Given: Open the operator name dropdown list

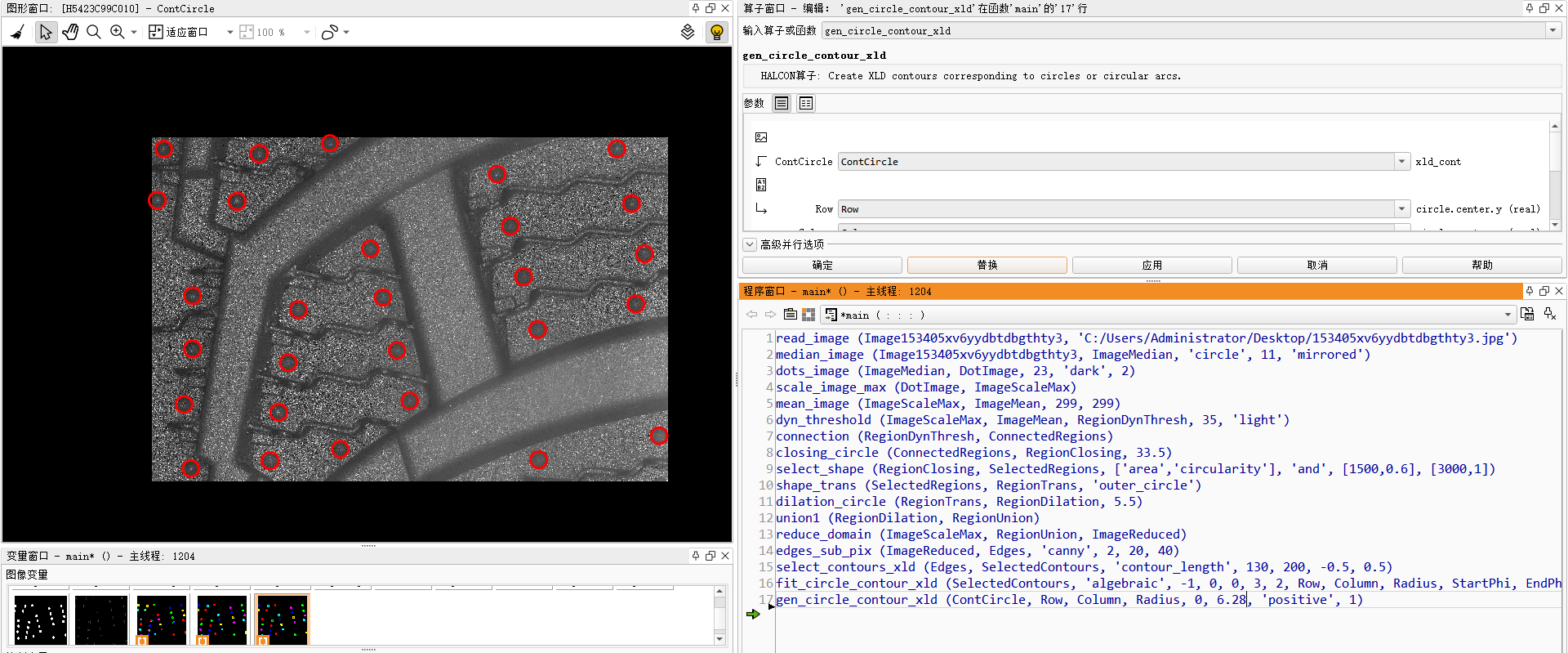Looking at the screenshot, I should pos(1552,31).
